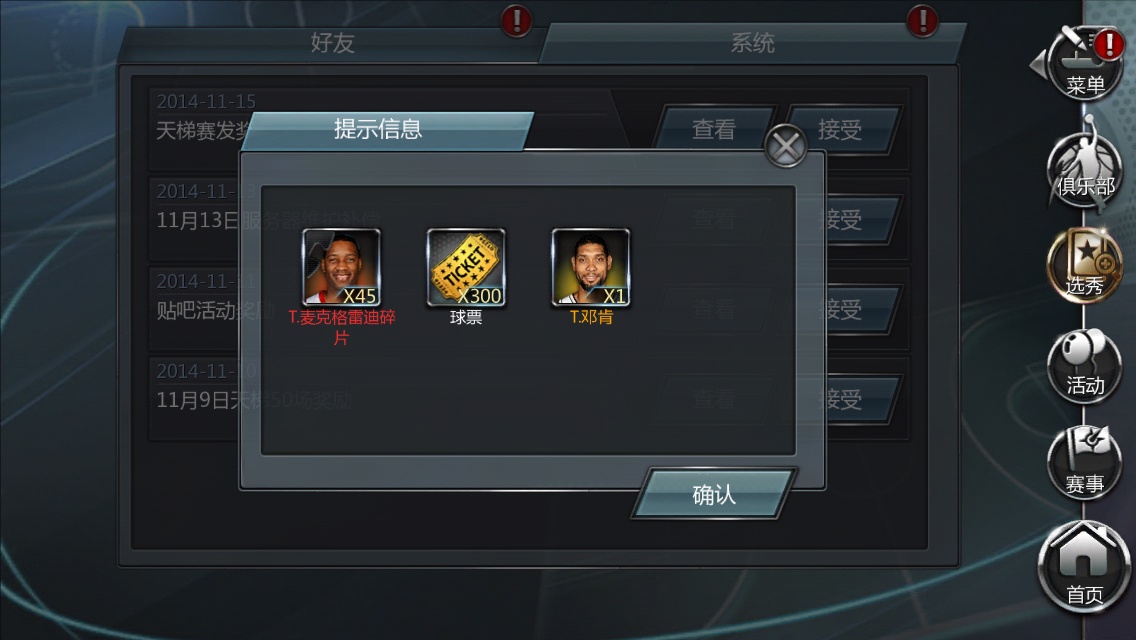The width and height of the screenshot is (1136, 640).
Task: Switch to the 系统 tab
Action: [x=753, y=43]
